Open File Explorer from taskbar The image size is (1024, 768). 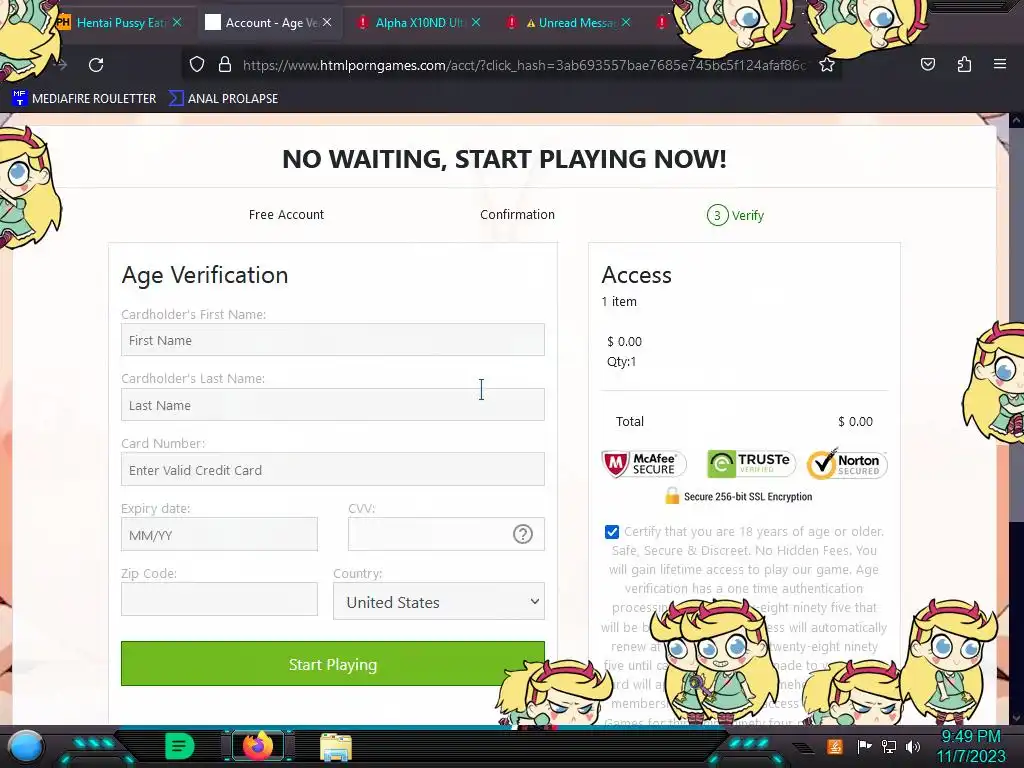coord(336,747)
